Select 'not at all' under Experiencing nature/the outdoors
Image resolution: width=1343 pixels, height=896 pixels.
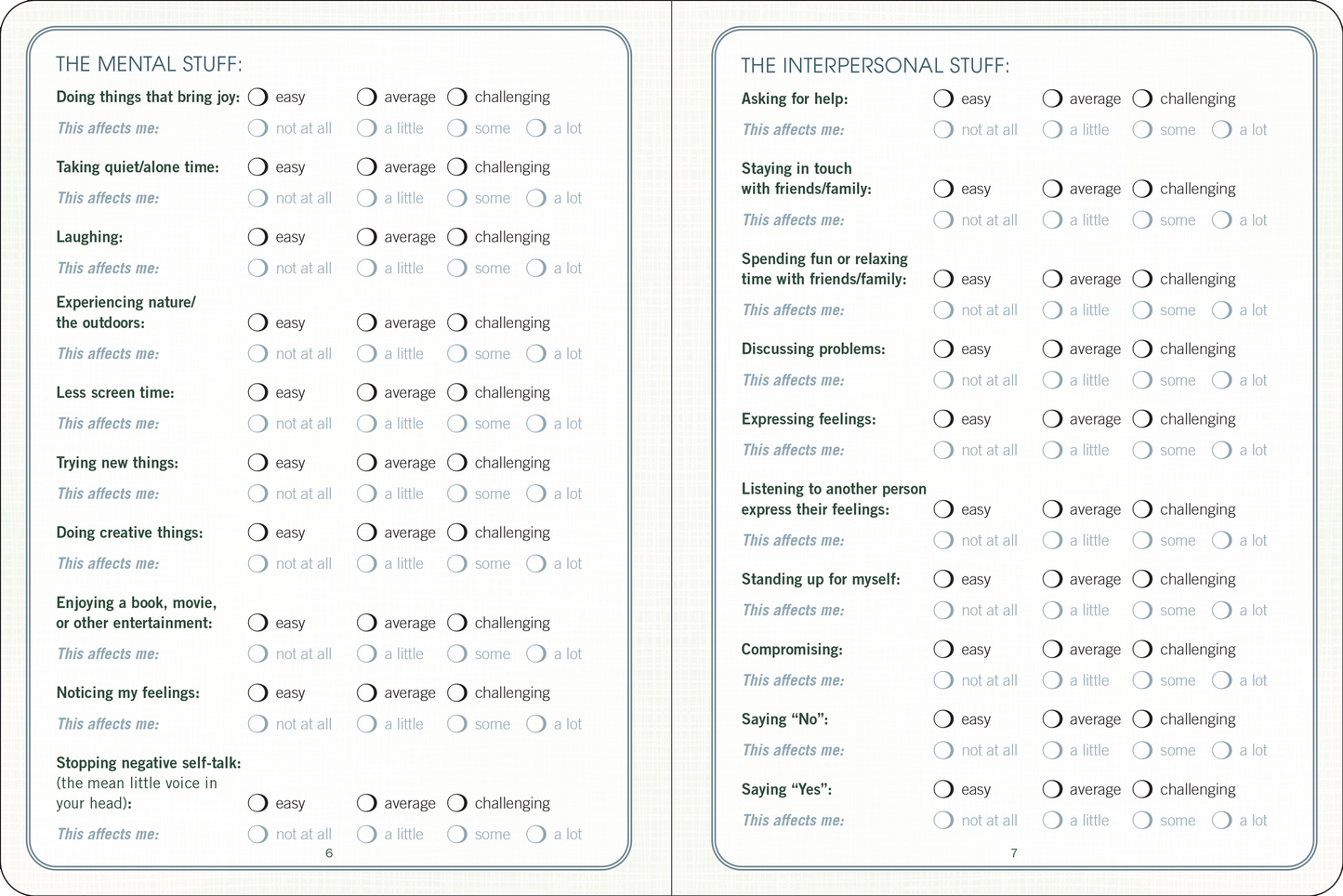click(x=258, y=354)
